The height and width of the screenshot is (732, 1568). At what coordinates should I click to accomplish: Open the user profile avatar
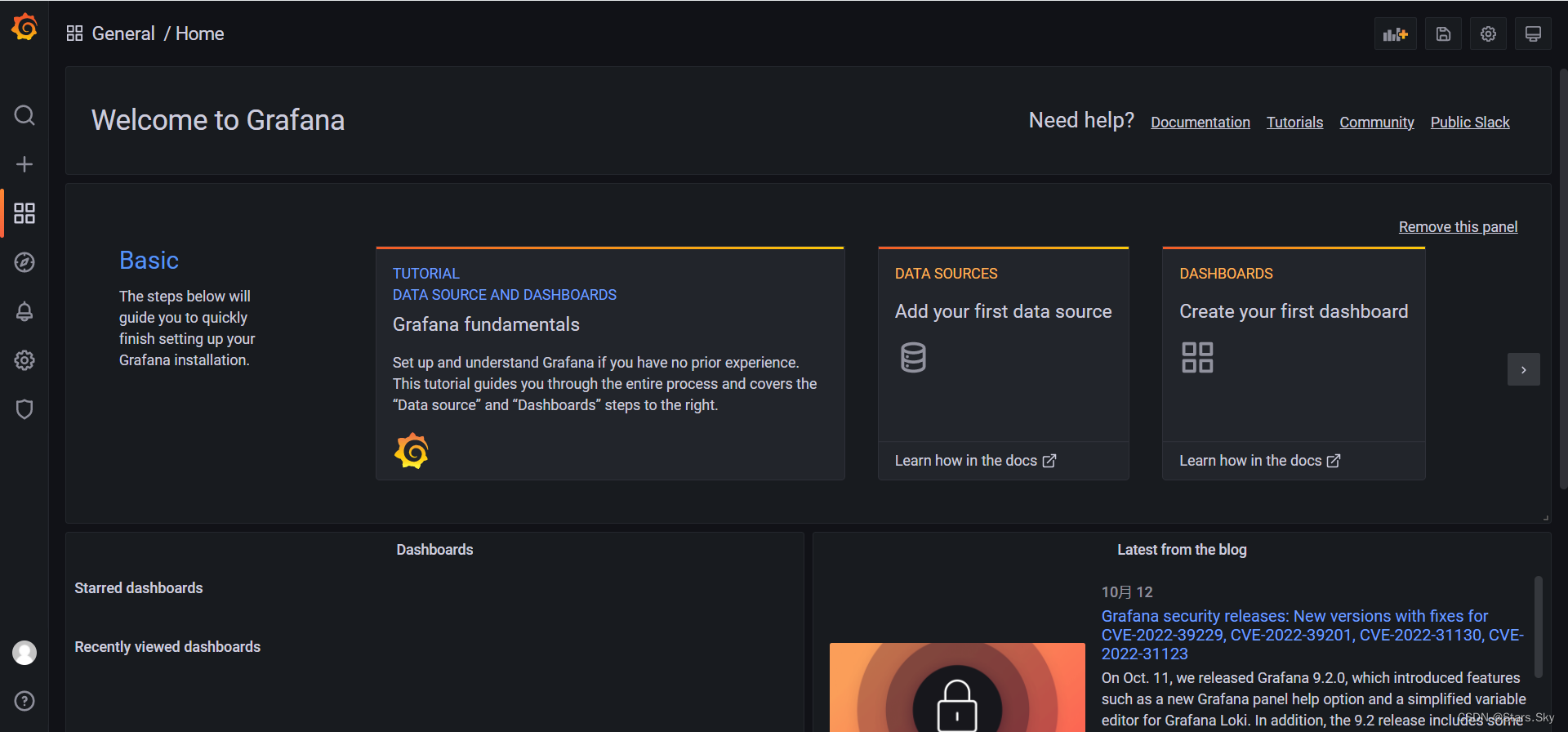pos(24,653)
